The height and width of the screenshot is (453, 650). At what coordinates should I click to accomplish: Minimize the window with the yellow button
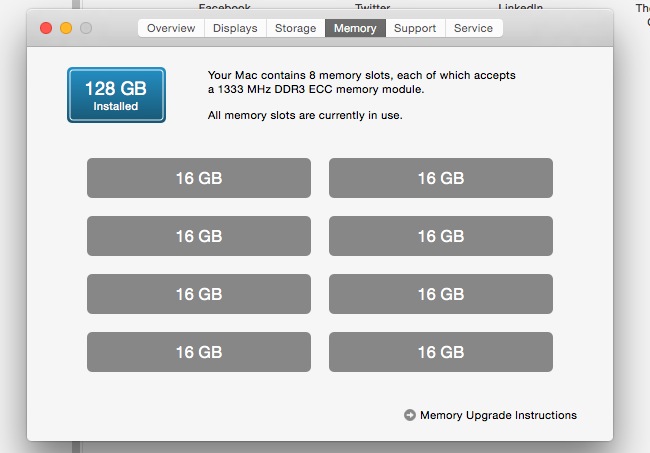(x=66, y=28)
